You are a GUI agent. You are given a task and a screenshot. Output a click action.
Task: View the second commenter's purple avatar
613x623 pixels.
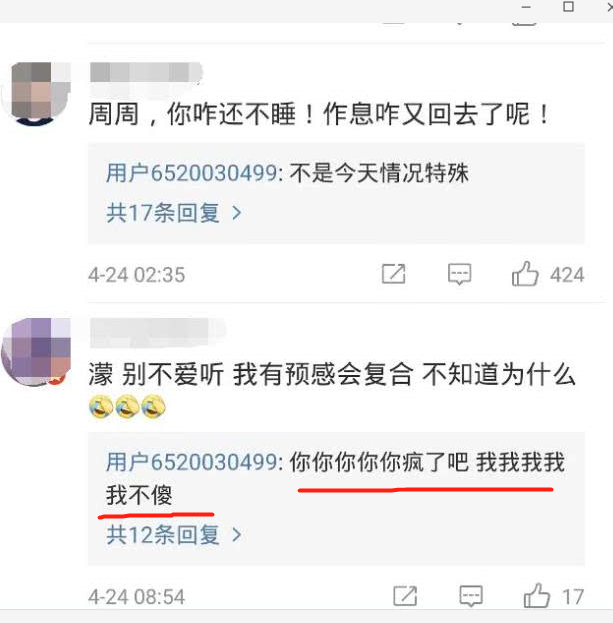(36, 352)
